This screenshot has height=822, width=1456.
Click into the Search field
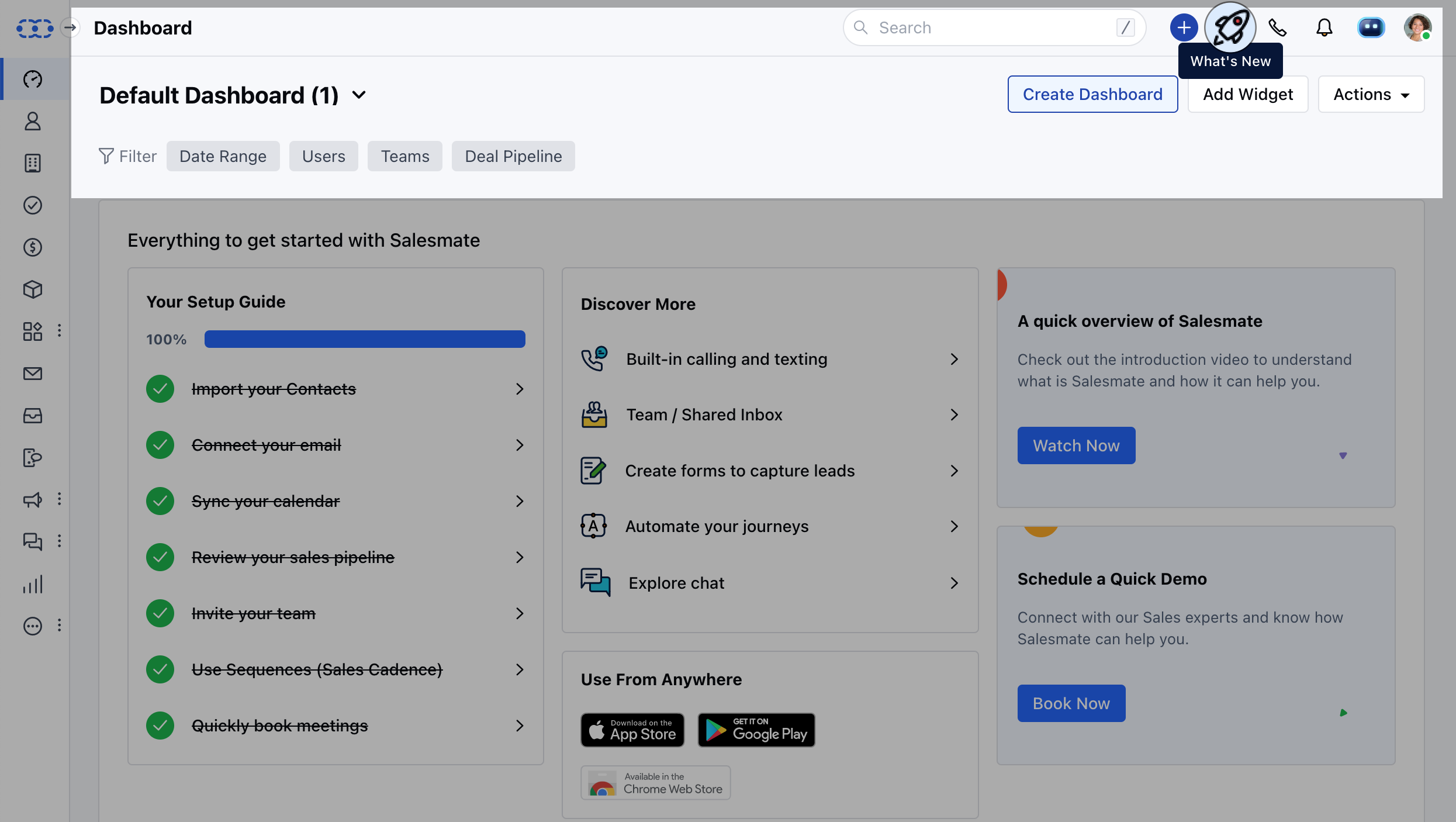pyautogui.click(x=994, y=27)
